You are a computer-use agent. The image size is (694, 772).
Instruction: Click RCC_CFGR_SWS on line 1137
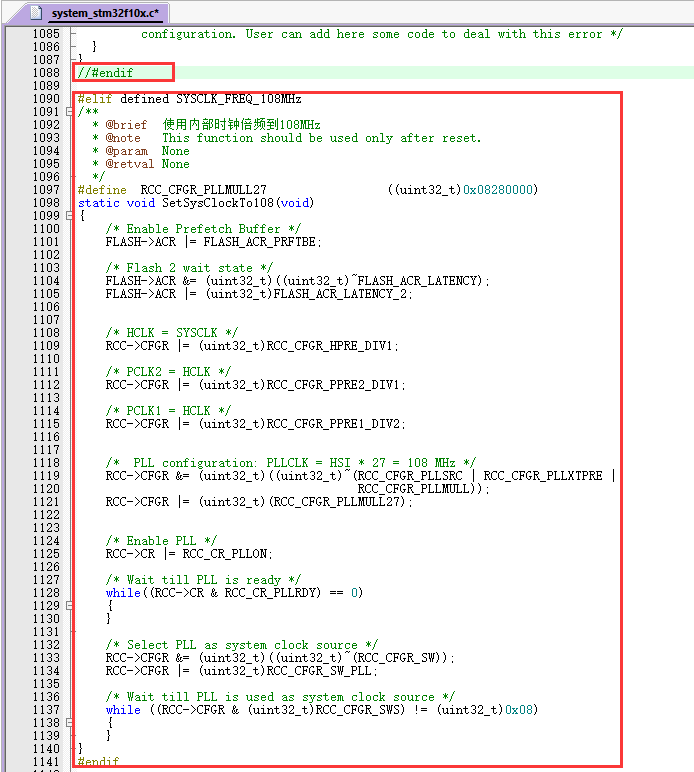point(358,710)
